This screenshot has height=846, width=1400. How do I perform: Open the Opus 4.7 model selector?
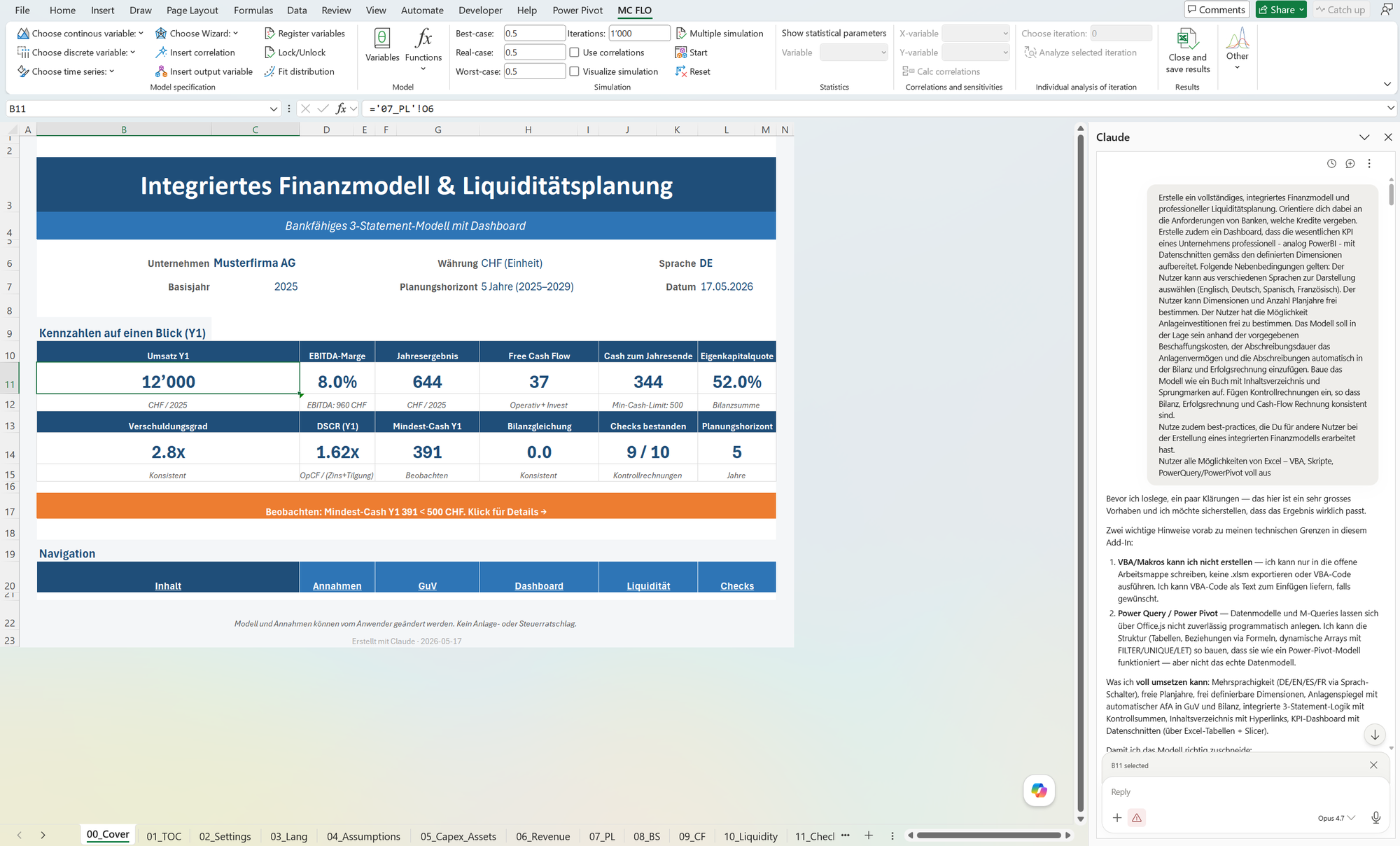(x=1336, y=818)
